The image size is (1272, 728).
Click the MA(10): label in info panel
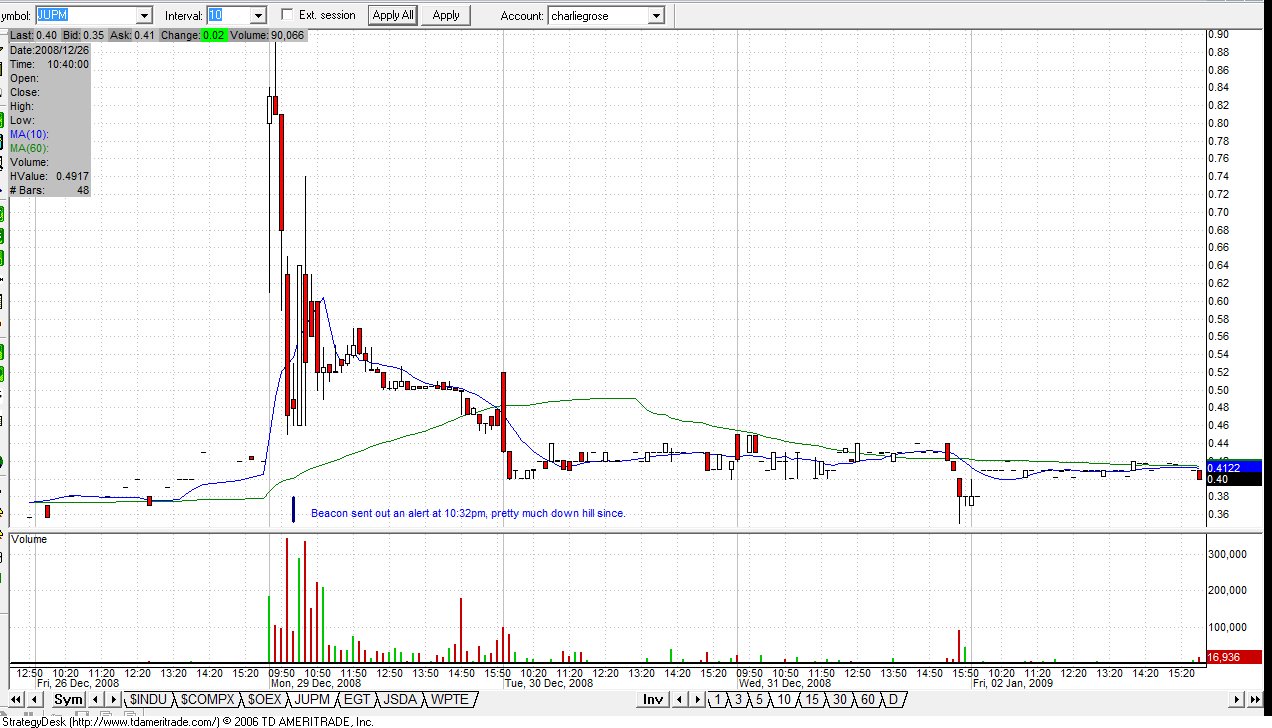[x=29, y=134]
